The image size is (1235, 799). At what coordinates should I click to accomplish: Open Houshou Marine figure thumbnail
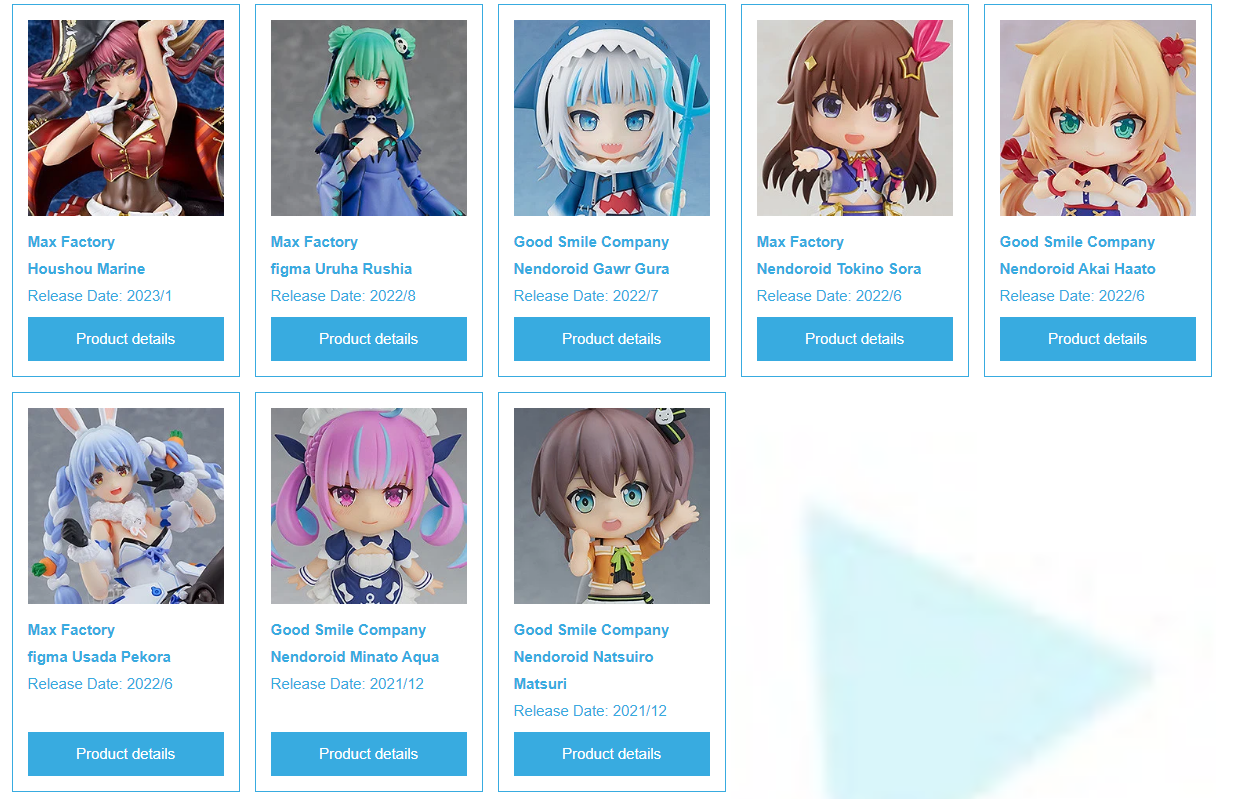(x=126, y=118)
